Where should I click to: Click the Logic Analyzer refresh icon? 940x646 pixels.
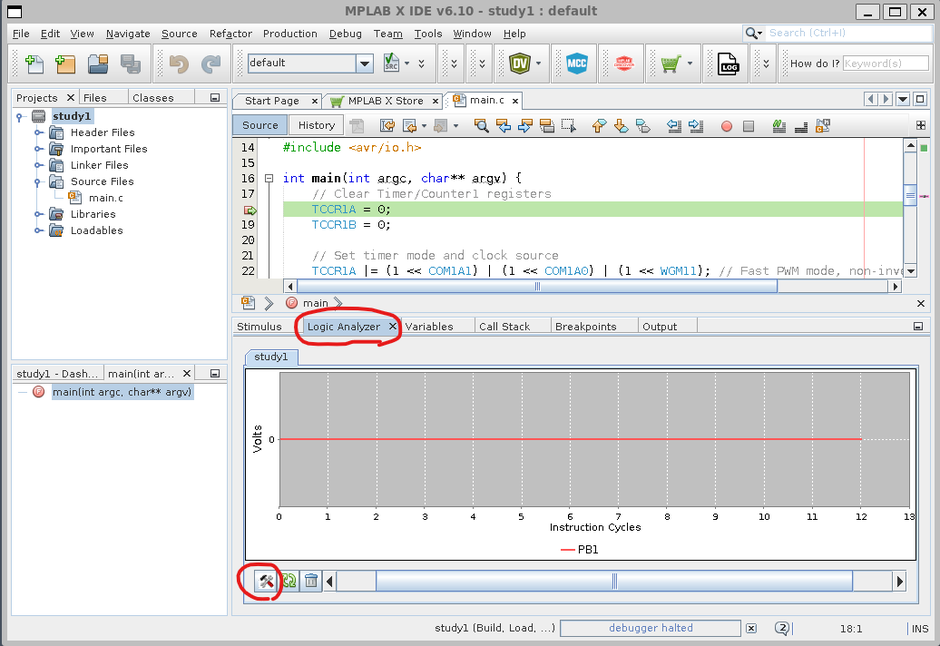pos(288,581)
